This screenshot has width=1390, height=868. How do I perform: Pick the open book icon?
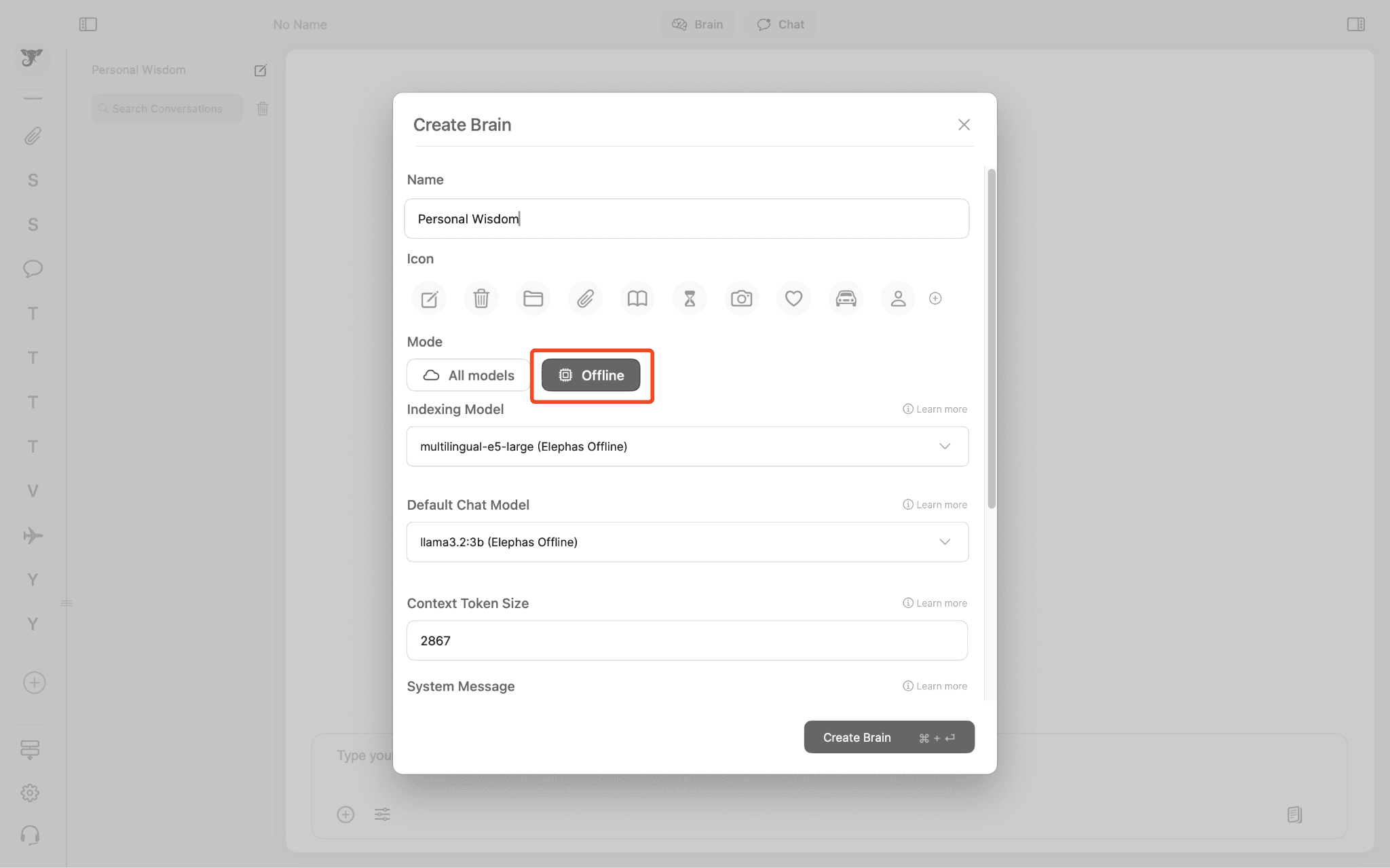pyautogui.click(x=637, y=299)
